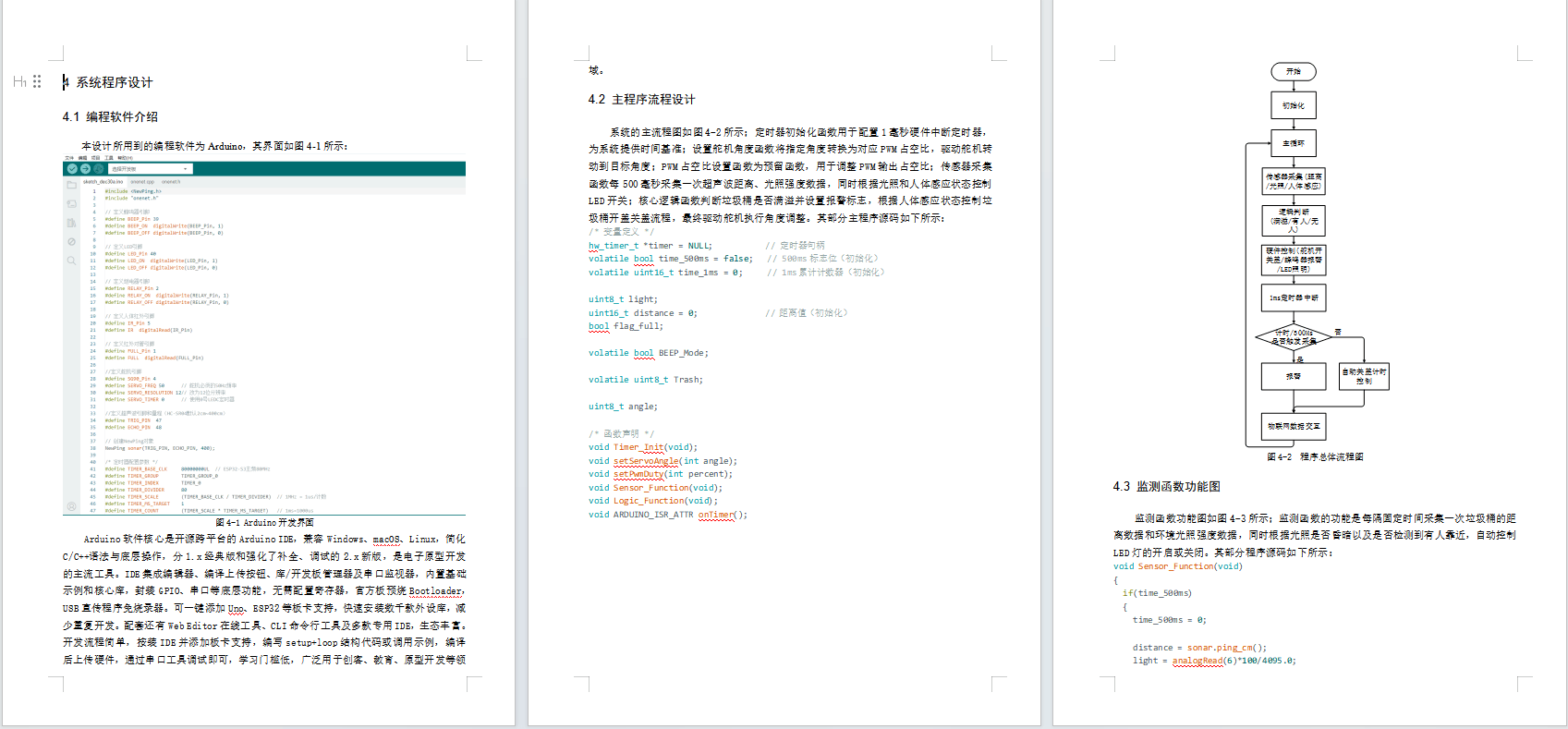This screenshot has height=729, width=1568.
Task: Select the line 'volatile bool time_500ms = false;'
Action: [671, 259]
